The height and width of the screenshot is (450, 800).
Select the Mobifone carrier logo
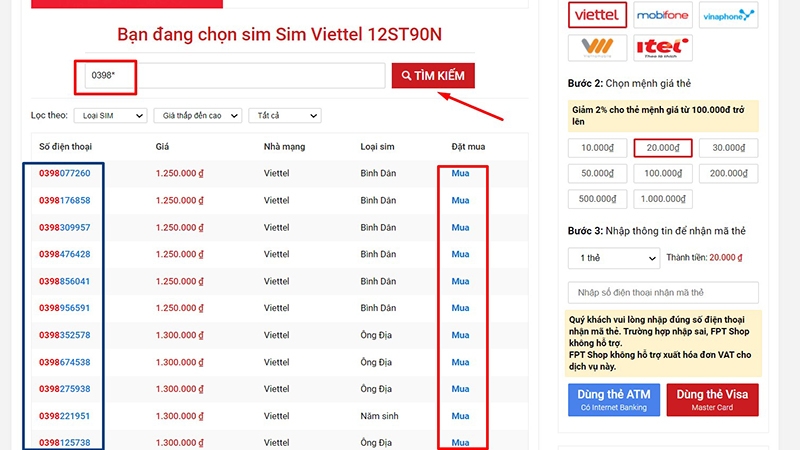tap(663, 15)
